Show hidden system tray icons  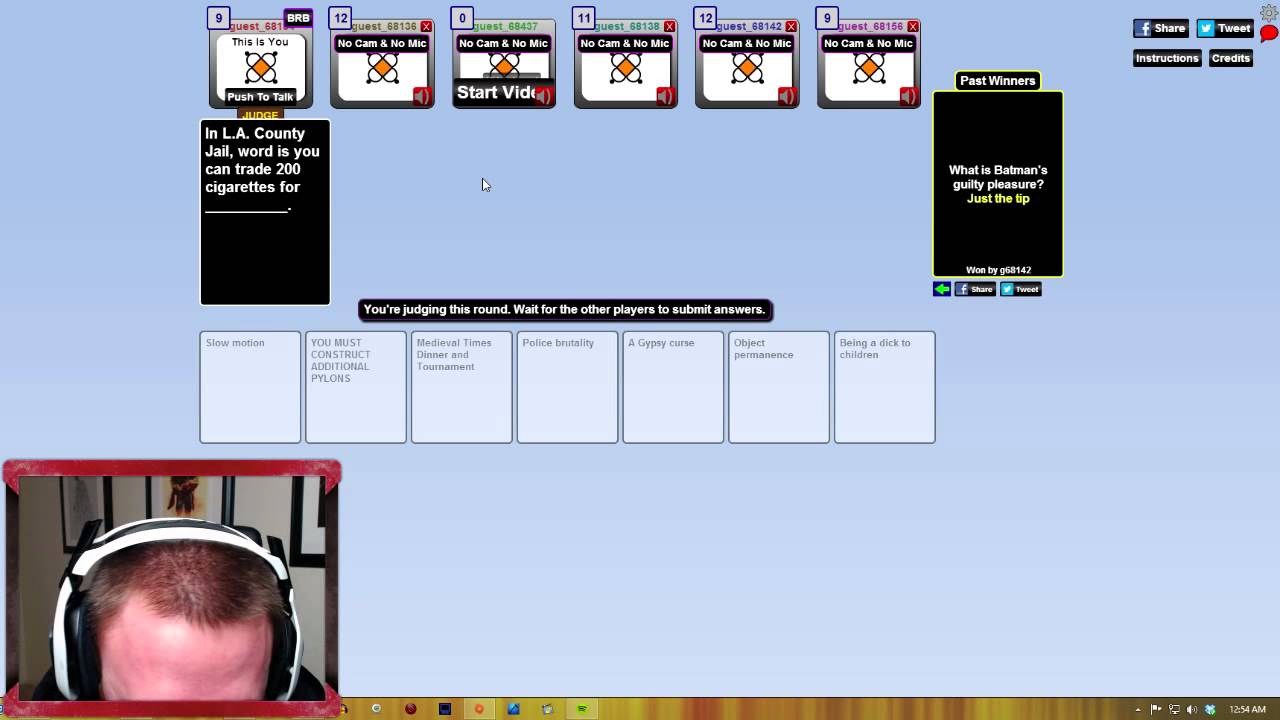click(x=1138, y=710)
